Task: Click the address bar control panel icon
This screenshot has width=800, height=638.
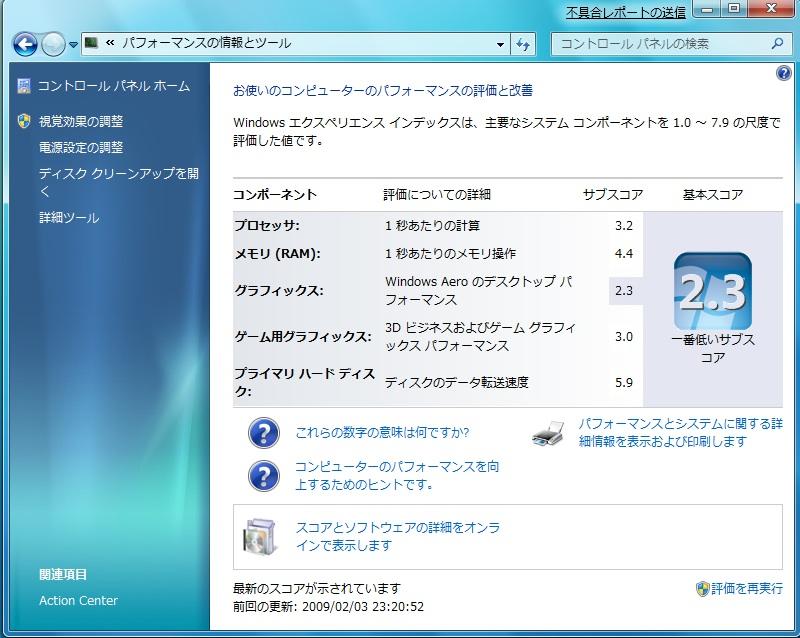Action: pyautogui.click(x=91, y=42)
